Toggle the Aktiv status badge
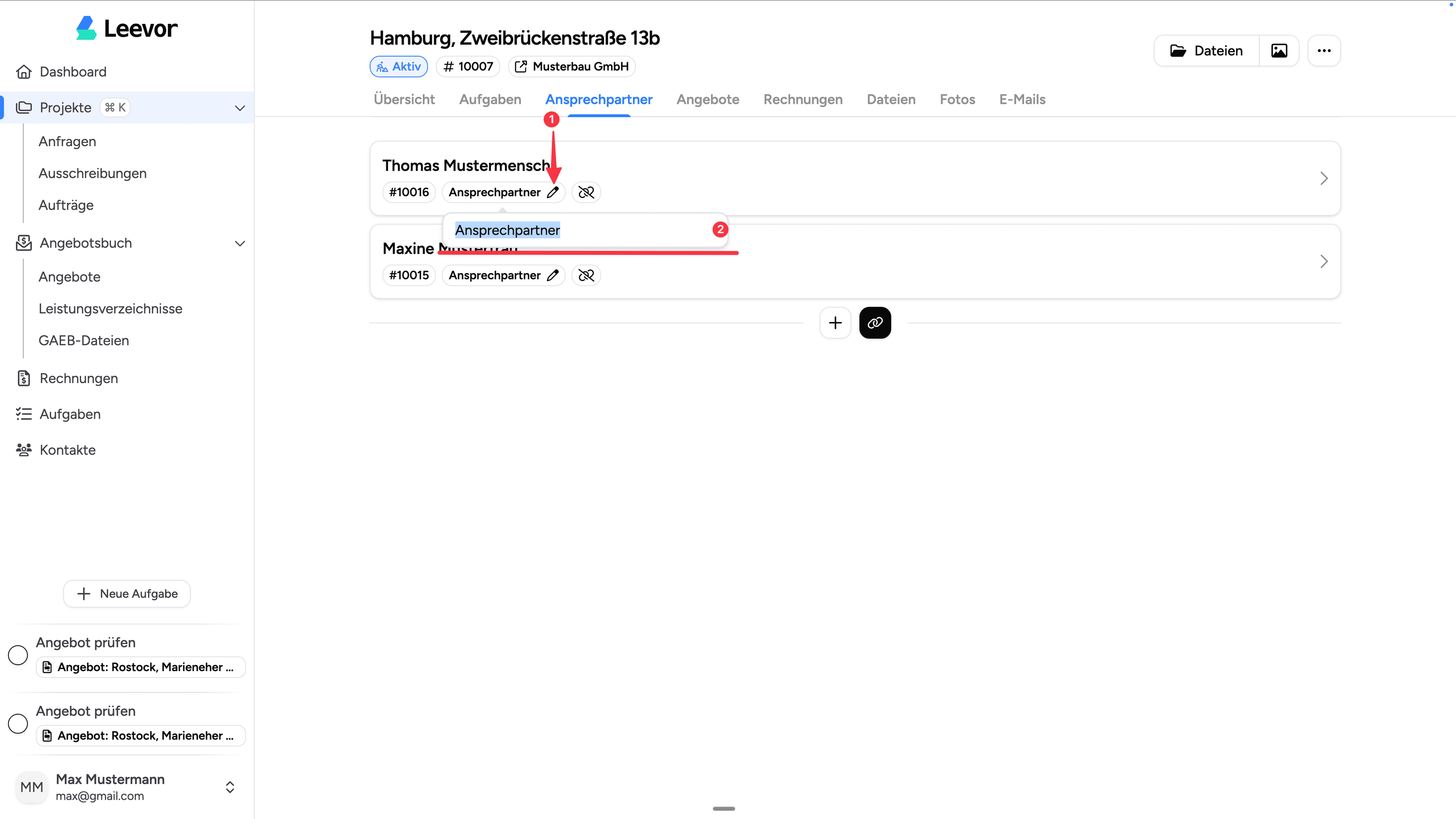Image resolution: width=1456 pixels, height=819 pixels. pyautogui.click(x=399, y=66)
